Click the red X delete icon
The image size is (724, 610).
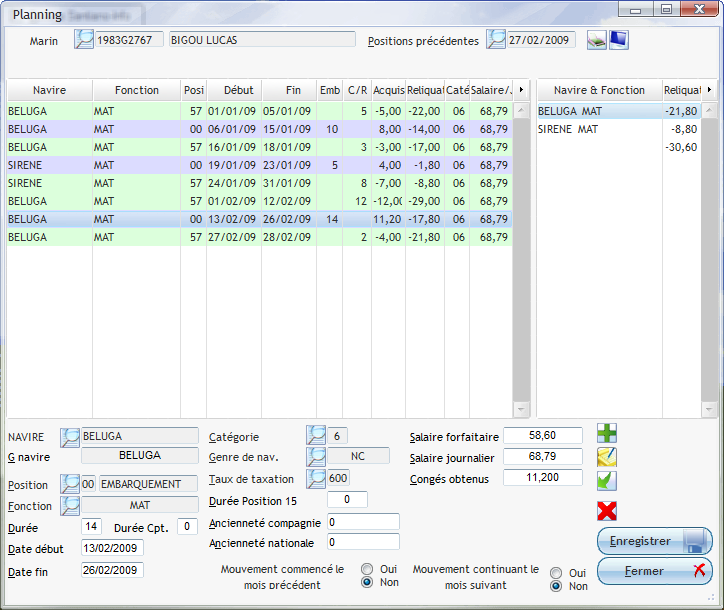coord(607,511)
